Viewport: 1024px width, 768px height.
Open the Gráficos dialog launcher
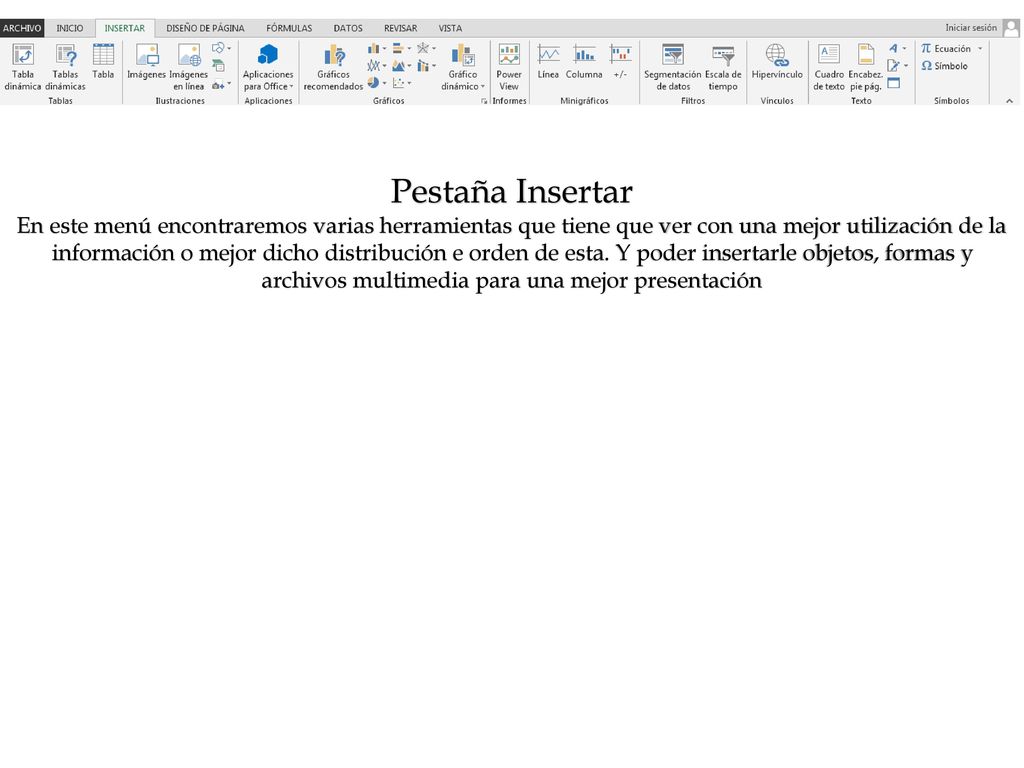point(484,101)
